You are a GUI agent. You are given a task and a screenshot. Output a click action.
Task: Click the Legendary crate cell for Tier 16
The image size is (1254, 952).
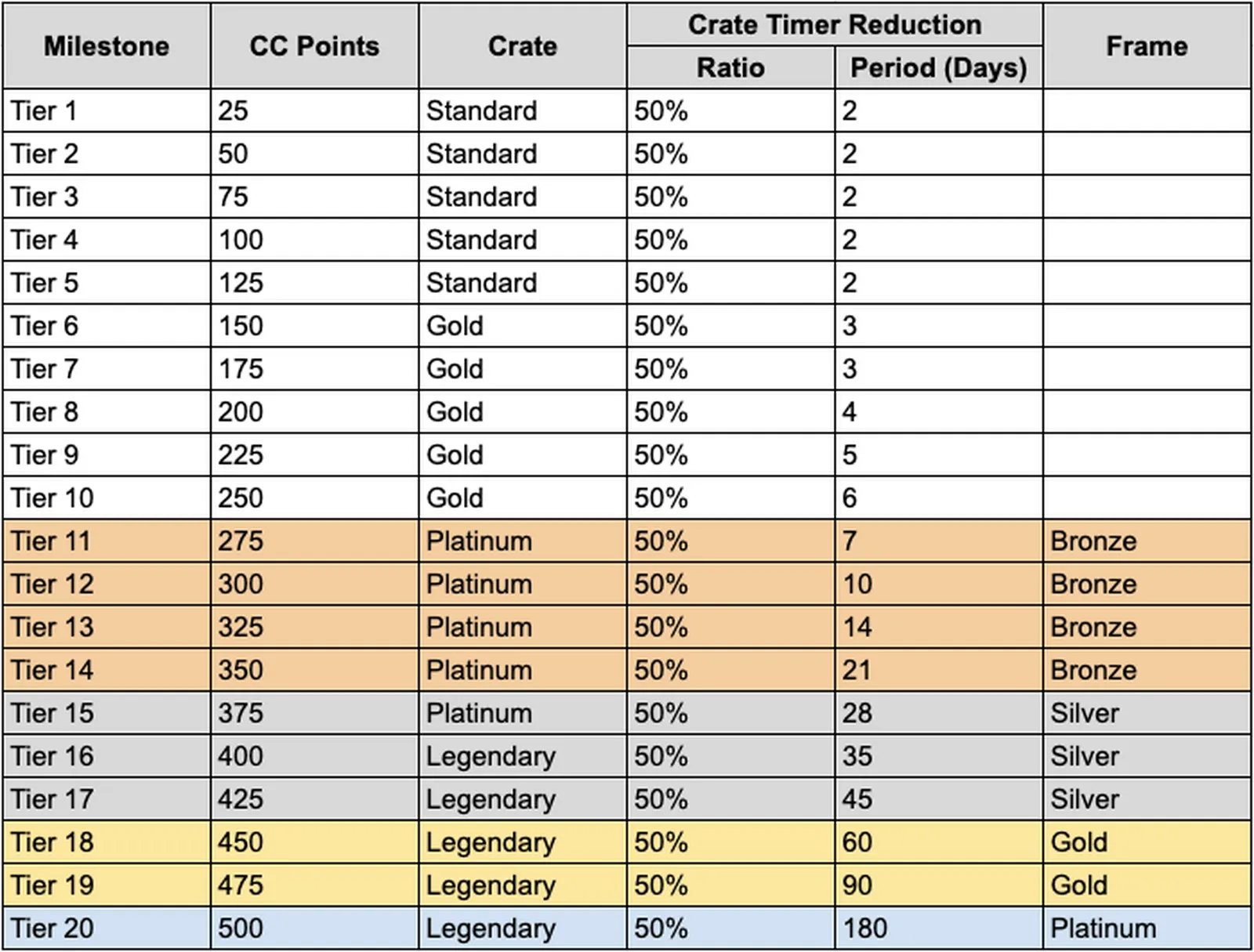pos(523,756)
